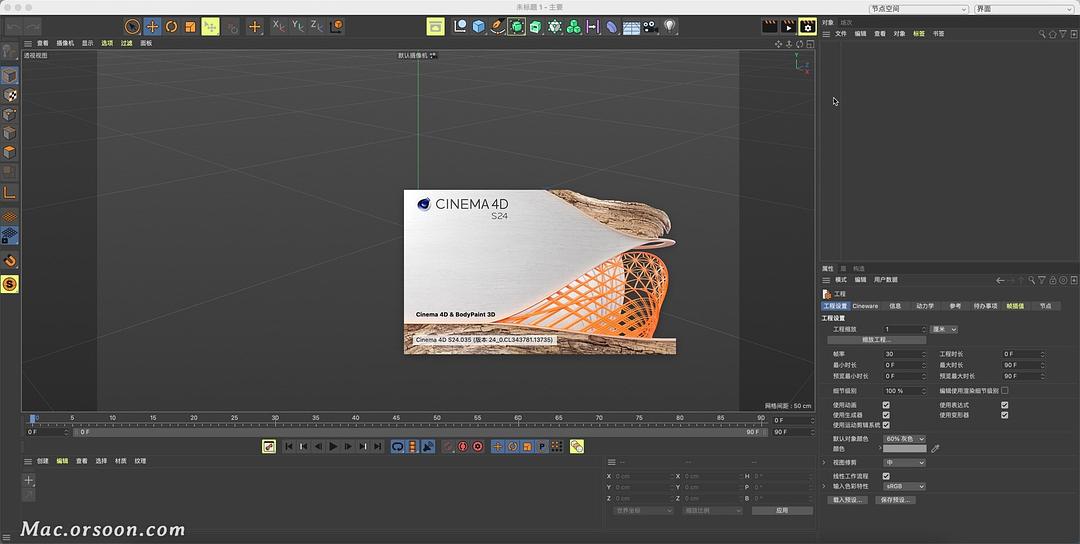Go to the end of the timeline

tap(378, 447)
